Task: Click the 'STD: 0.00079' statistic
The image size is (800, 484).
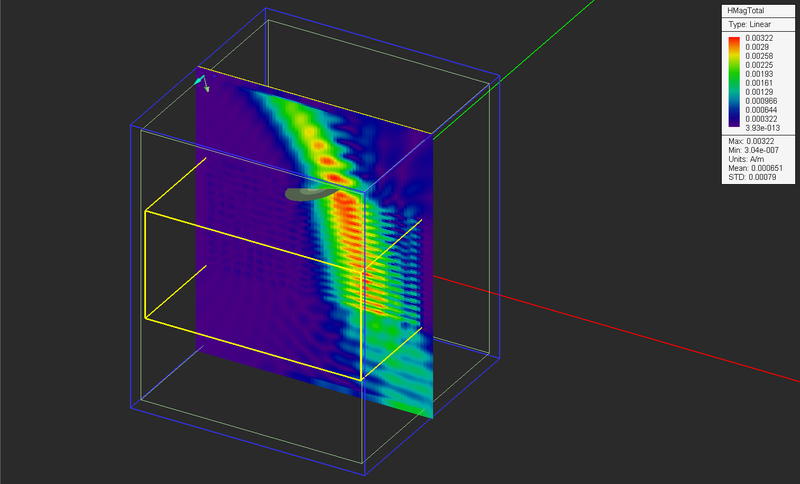Action: coord(752,177)
